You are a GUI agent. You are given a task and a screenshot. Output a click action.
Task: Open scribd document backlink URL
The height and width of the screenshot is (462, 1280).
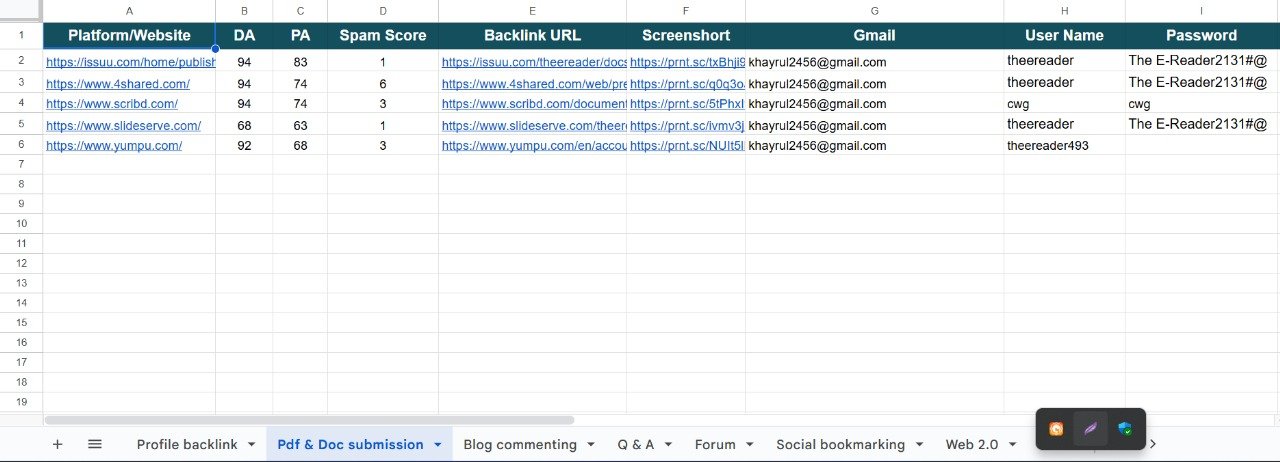tap(533, 104)
